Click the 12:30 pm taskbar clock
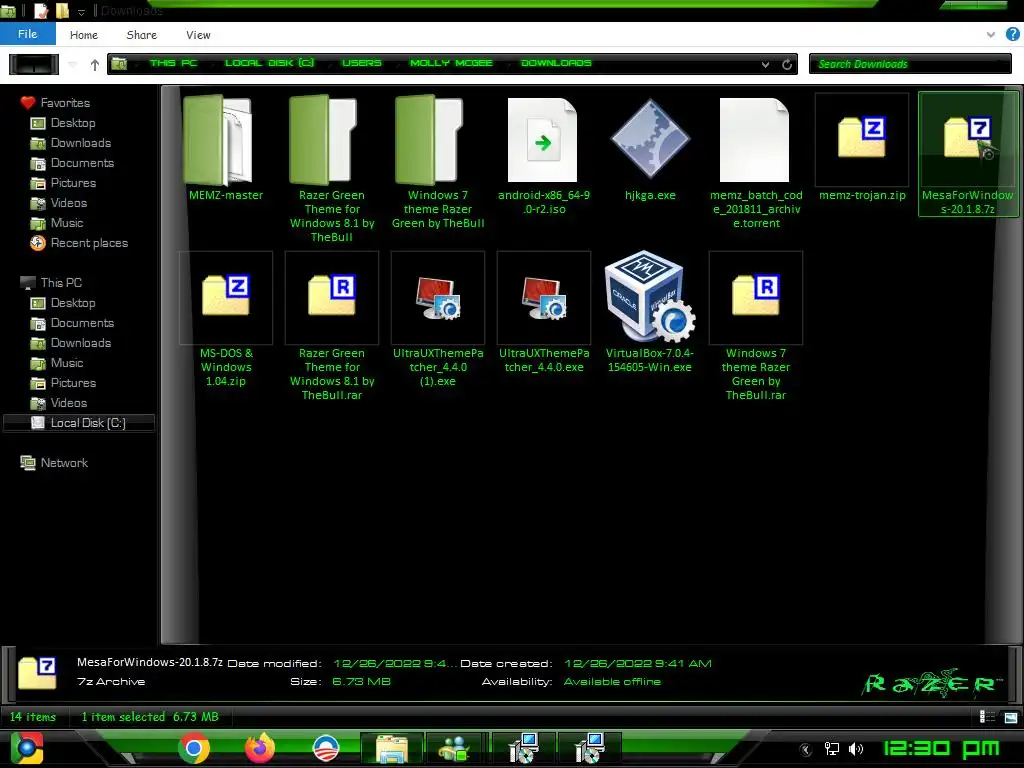The height and width of the screenshot is (768, 1024). 941,748
